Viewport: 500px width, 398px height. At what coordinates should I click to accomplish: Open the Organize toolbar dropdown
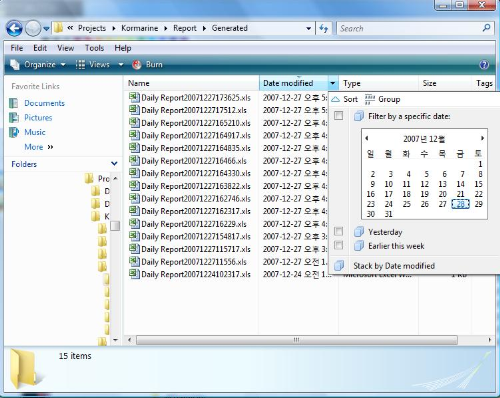click(38, 64)
